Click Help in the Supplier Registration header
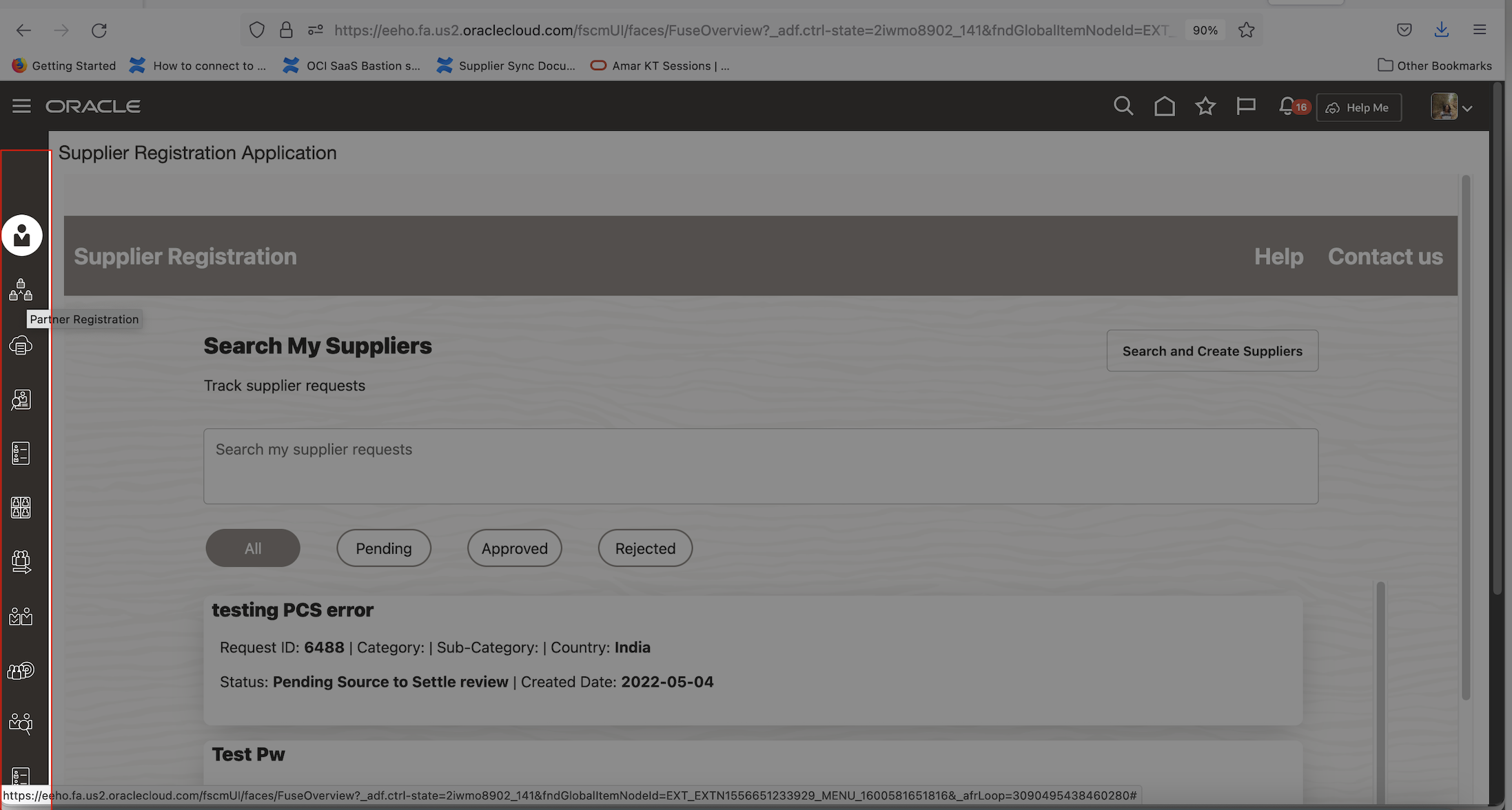Screen dimensions: 1512x810 pos(1278,256)
